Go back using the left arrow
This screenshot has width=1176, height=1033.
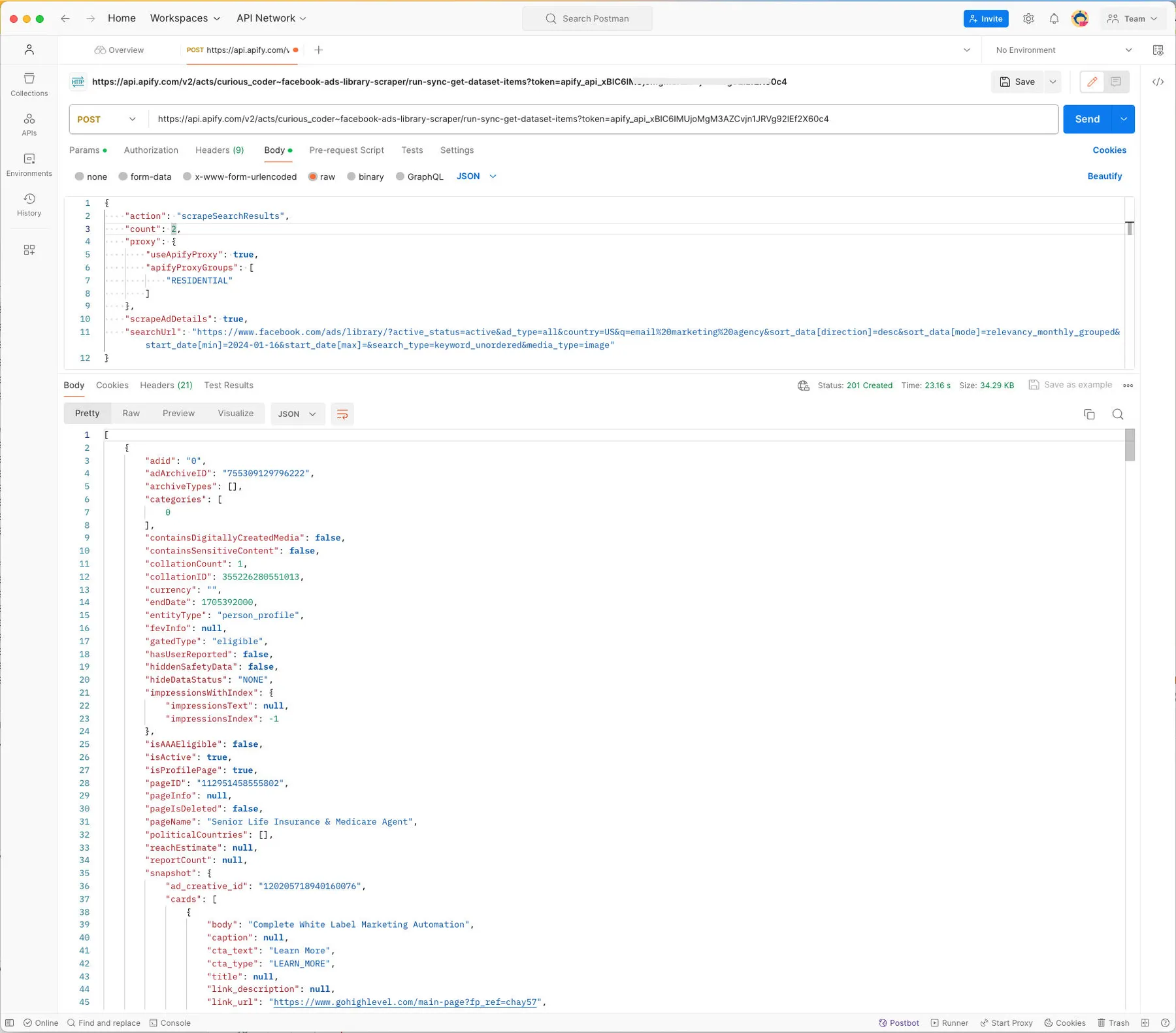coord(65,18)
